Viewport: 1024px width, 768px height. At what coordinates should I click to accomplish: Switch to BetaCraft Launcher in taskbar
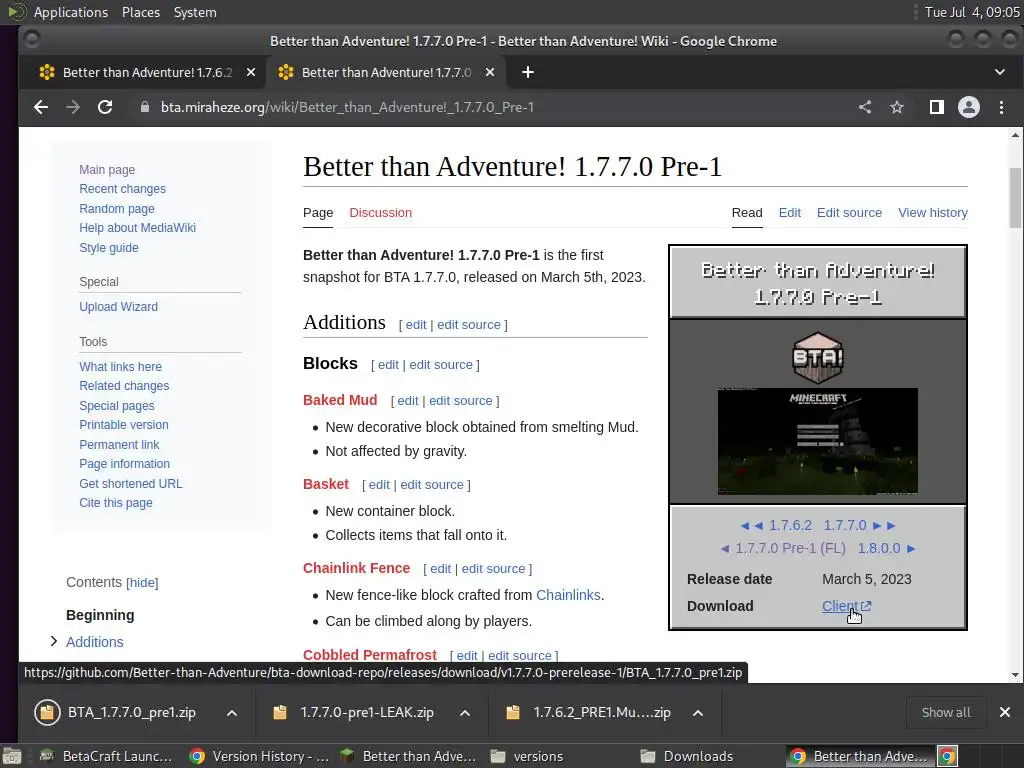pyautogui.click(x=106, y=756)
